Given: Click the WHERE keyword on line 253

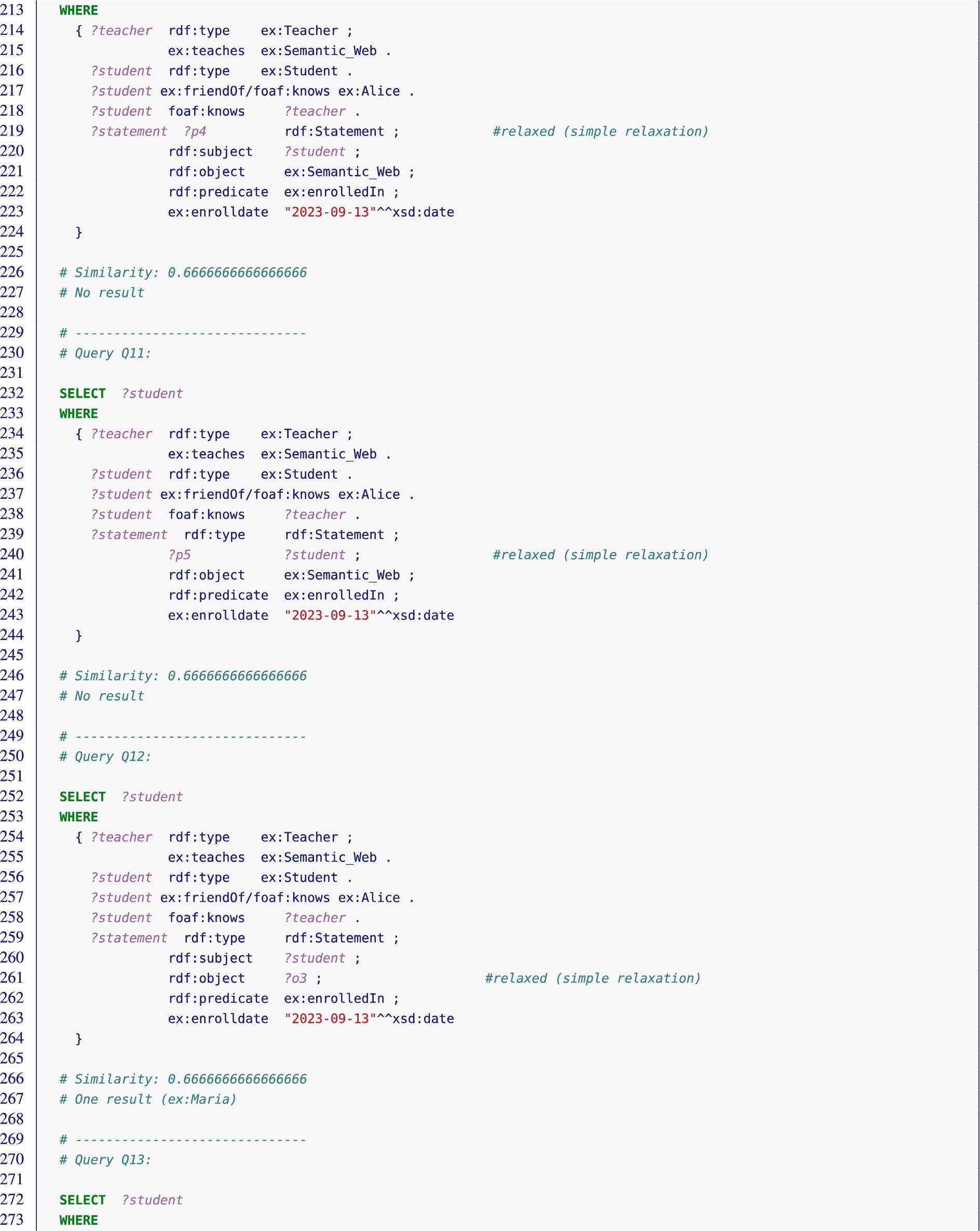Looking at the screenshot, I should coord(79,817).
